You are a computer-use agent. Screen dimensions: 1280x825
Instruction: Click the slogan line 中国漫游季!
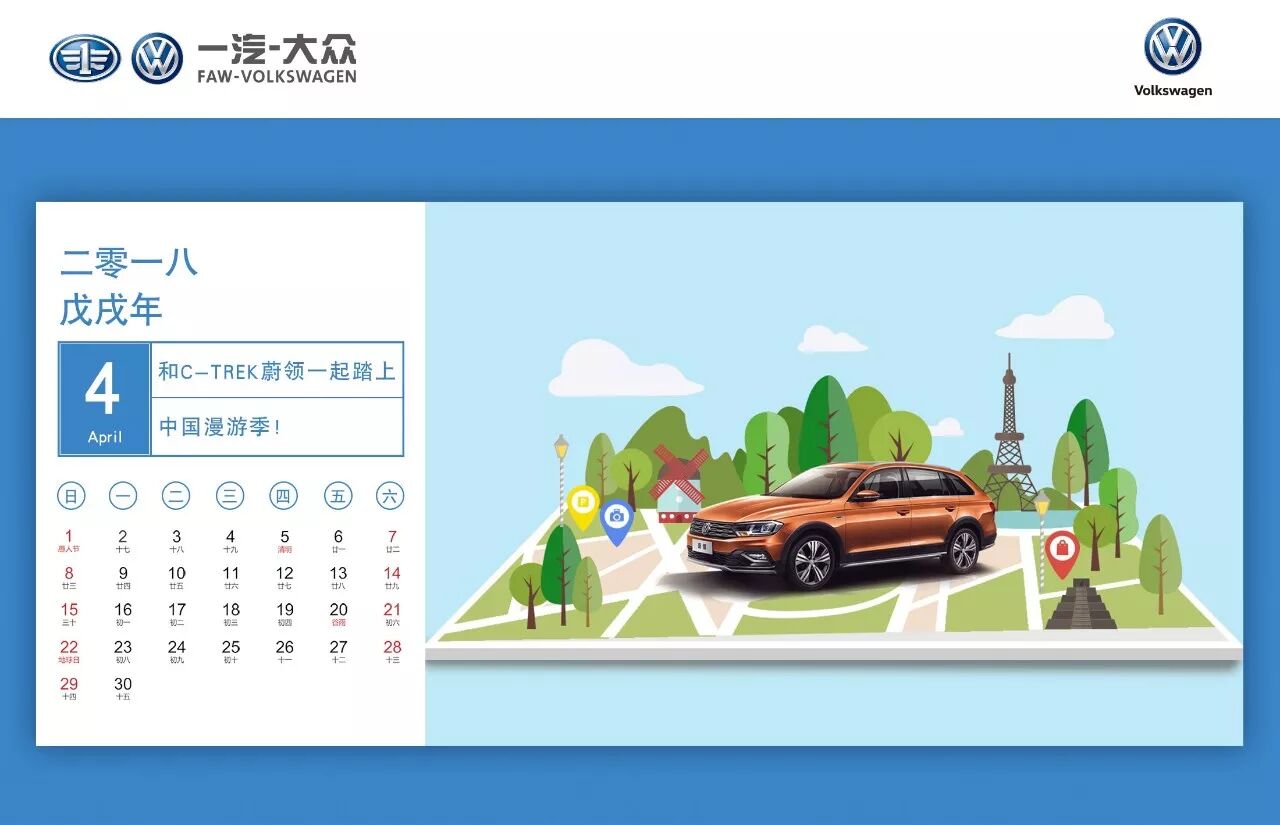point(220,426)
